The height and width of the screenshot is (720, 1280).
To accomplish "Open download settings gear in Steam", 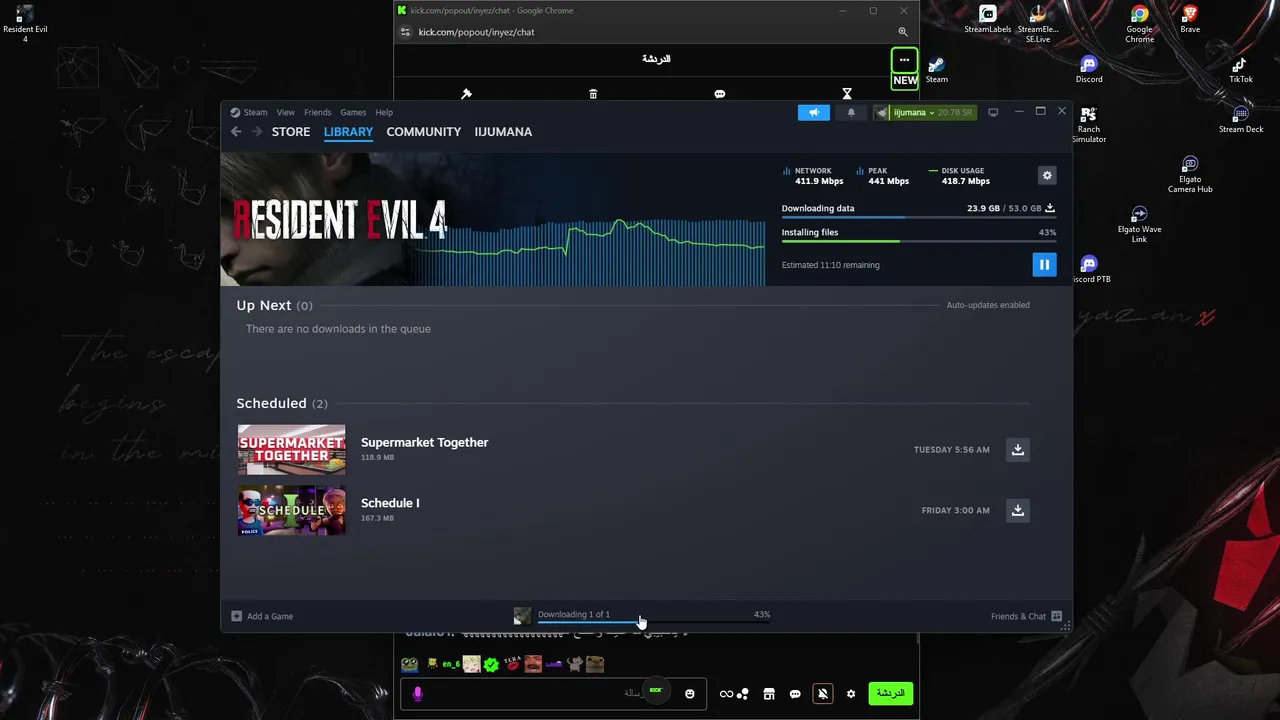I will click(1047, 175).
